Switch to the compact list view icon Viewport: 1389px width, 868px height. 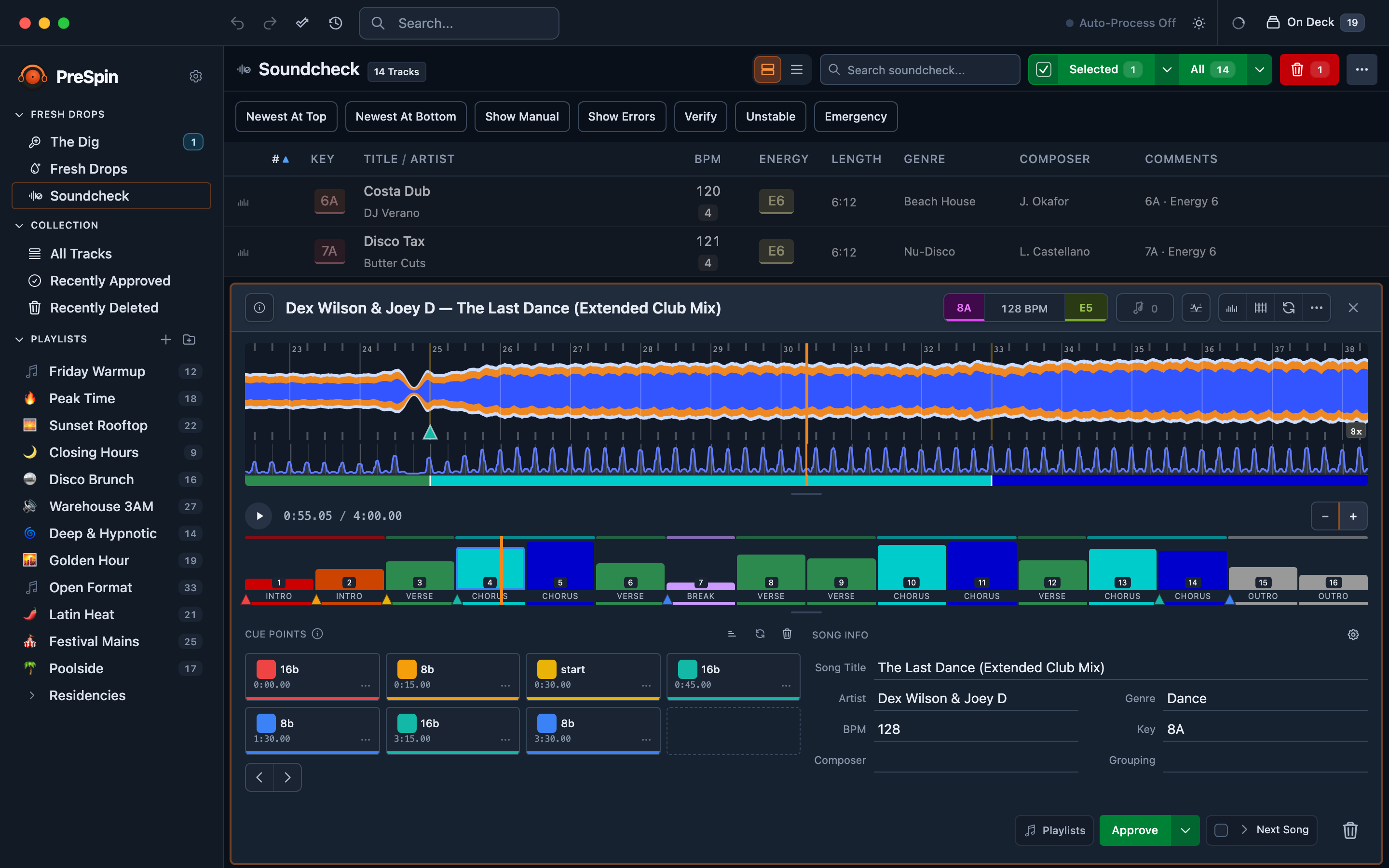click(x=797, y=69)
